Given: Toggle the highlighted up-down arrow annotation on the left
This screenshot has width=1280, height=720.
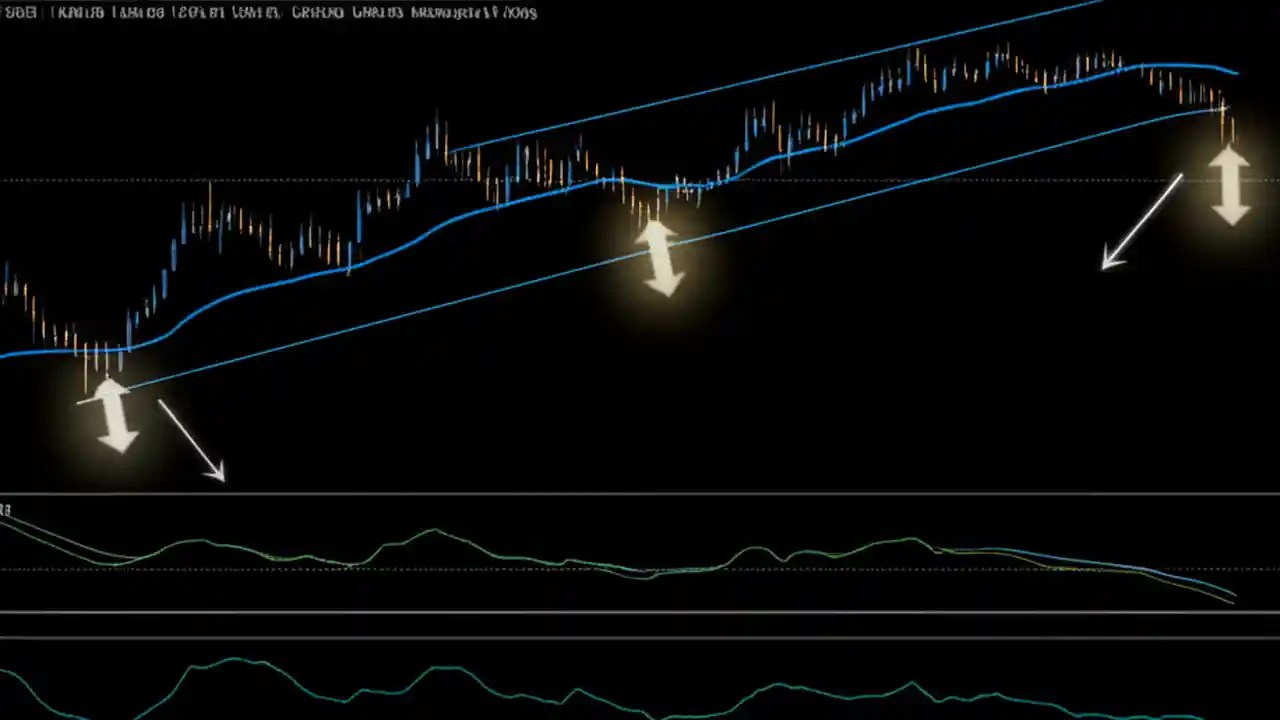Looking at the screenshot, I should click(113, 412).
